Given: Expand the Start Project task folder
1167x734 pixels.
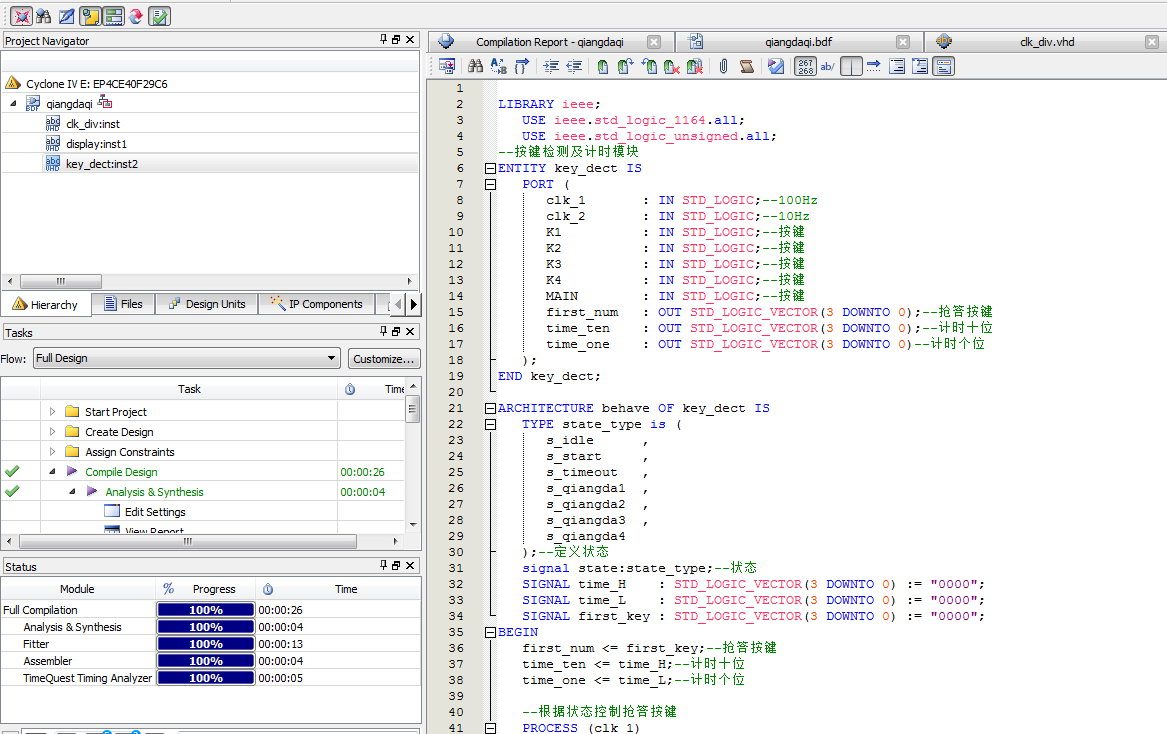Looking at the screenshot, I should 53,412.
